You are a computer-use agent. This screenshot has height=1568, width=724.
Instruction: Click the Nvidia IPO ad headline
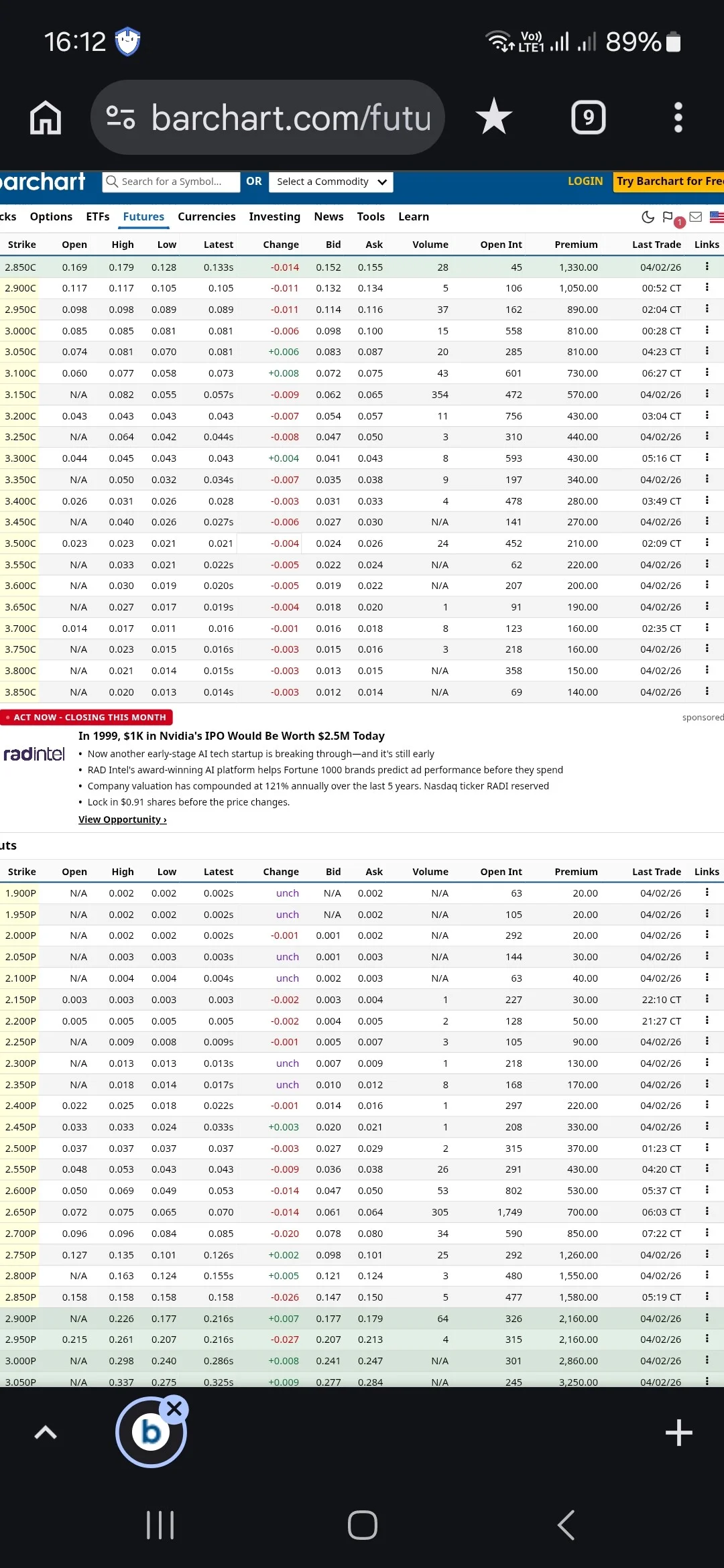(231, 736)
